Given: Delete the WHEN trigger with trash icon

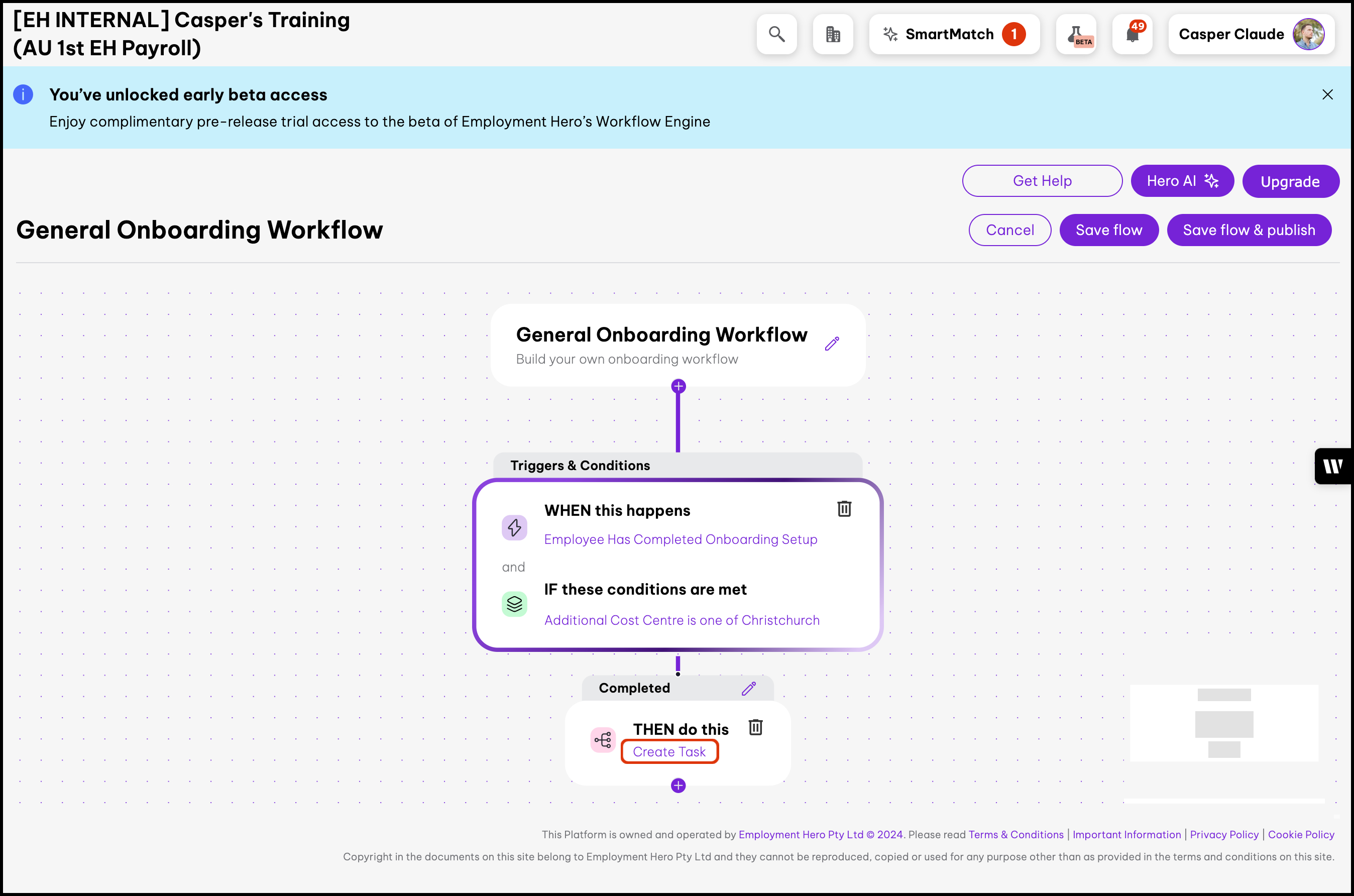Looking at the screenshot, I should coord(844,509).
